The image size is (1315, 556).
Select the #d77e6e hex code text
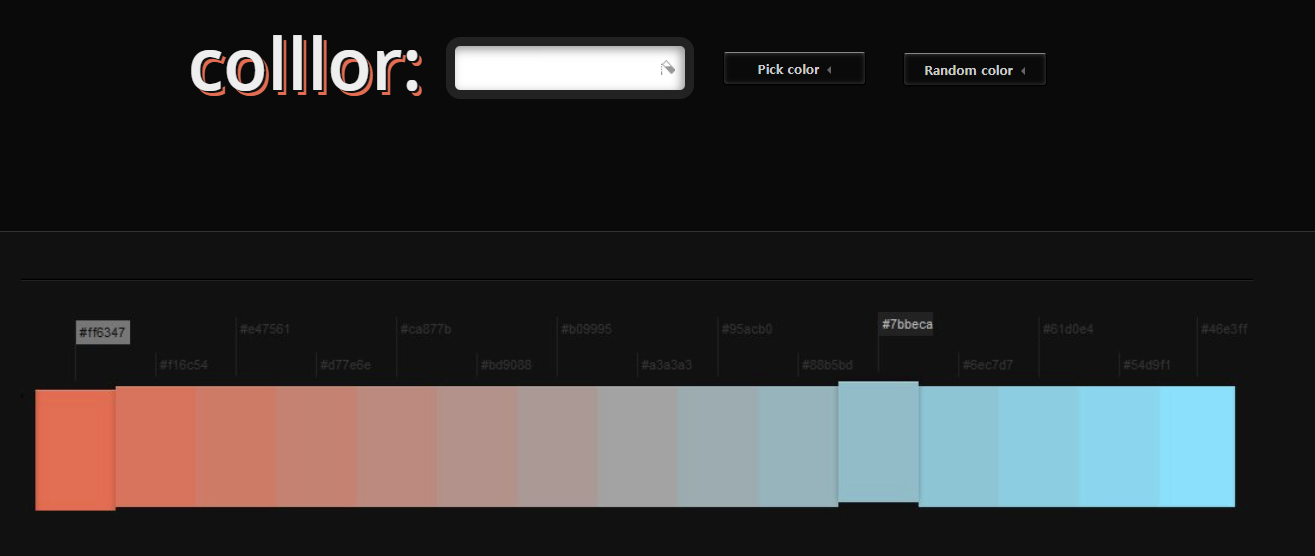tap(346, 365)
